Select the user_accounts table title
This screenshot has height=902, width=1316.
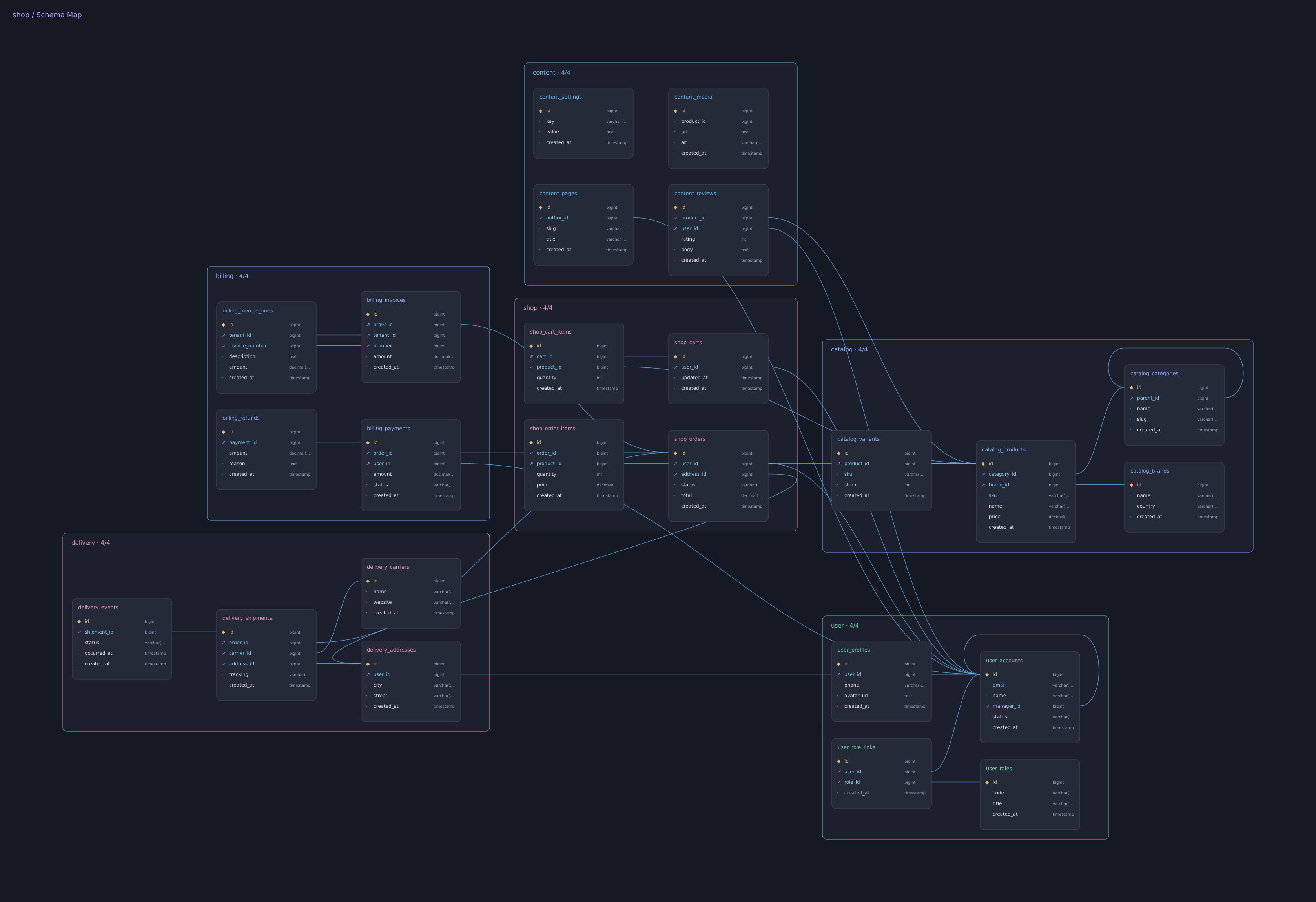coord(1004,661)
